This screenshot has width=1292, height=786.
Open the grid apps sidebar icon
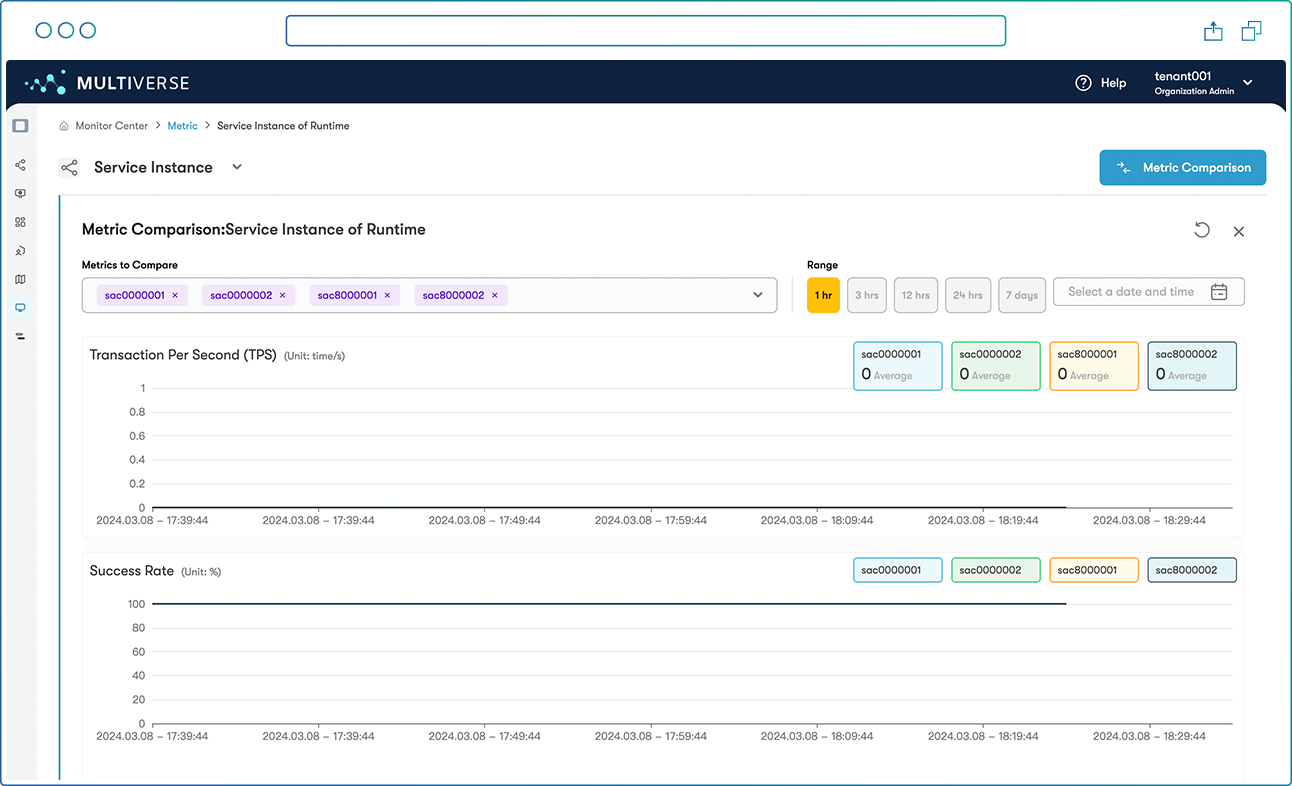click(20, 222)
